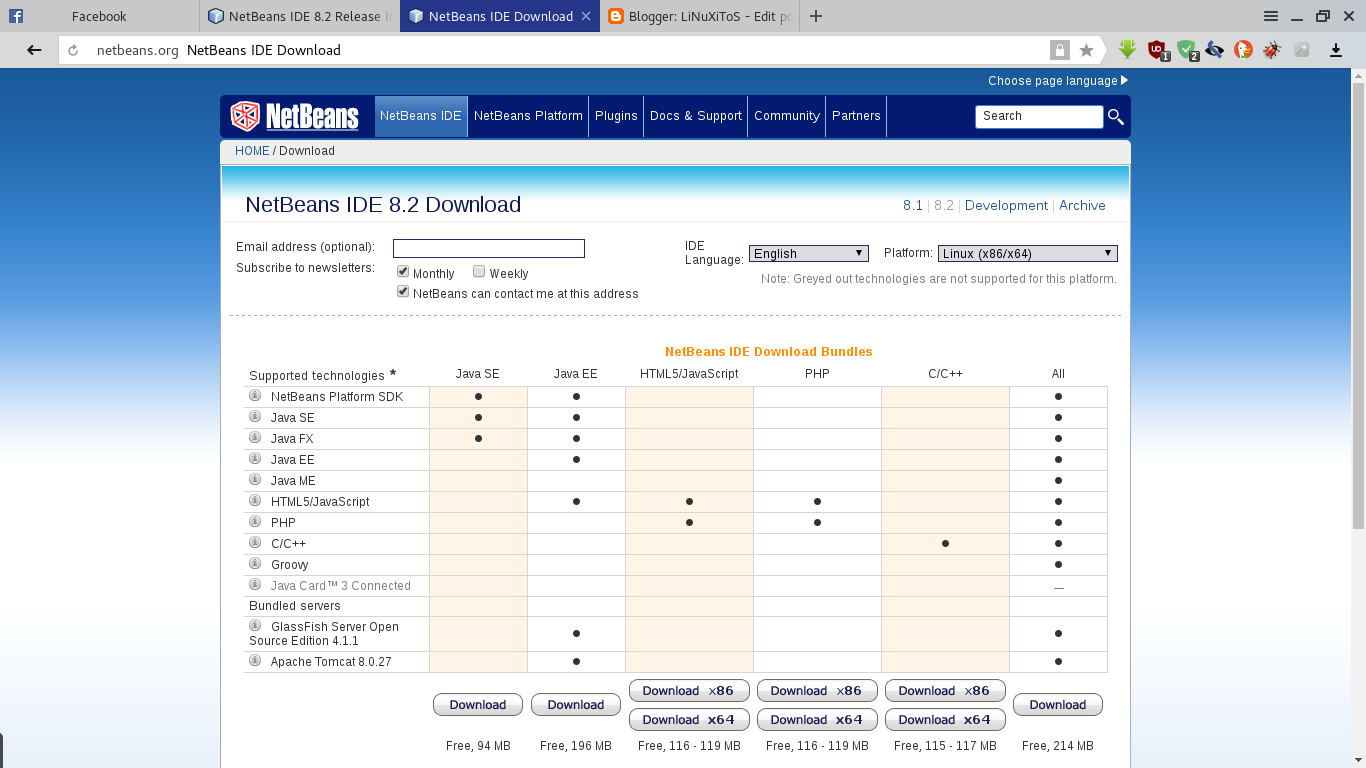This screenshot has width=1366, height=768.
Task: Expand Choose page language menu
Action: [1058, 81]
